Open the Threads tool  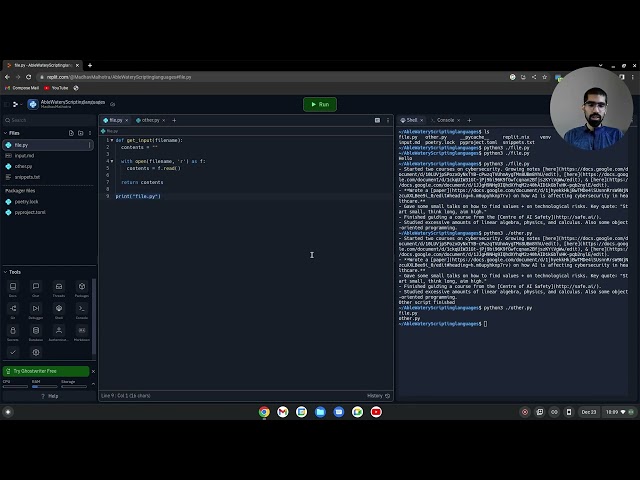point(59,289)
